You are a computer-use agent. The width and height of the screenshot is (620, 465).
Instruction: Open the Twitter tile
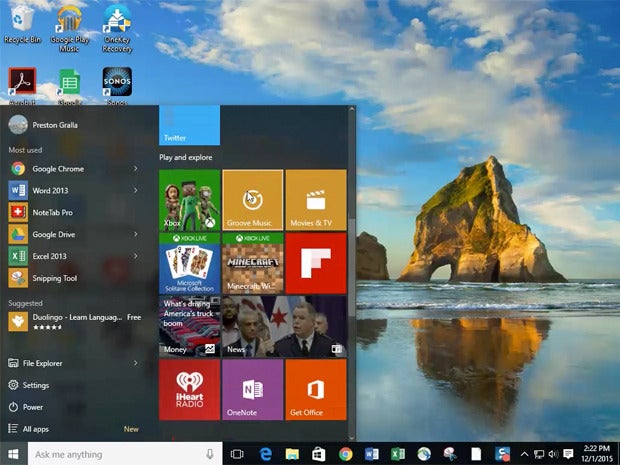tap(189, 125)
